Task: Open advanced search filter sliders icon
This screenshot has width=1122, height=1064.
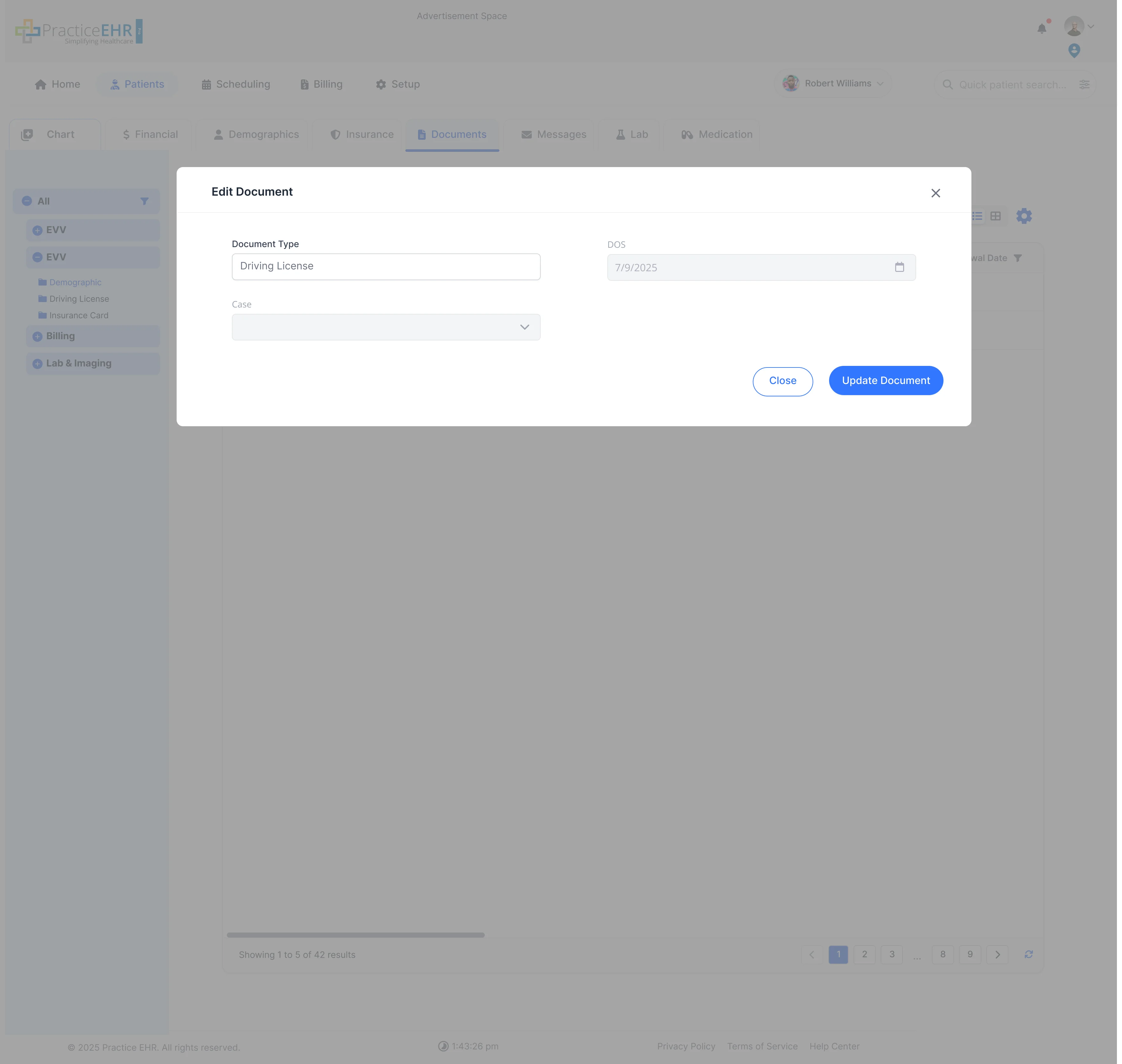Action: coord(1084,84)
